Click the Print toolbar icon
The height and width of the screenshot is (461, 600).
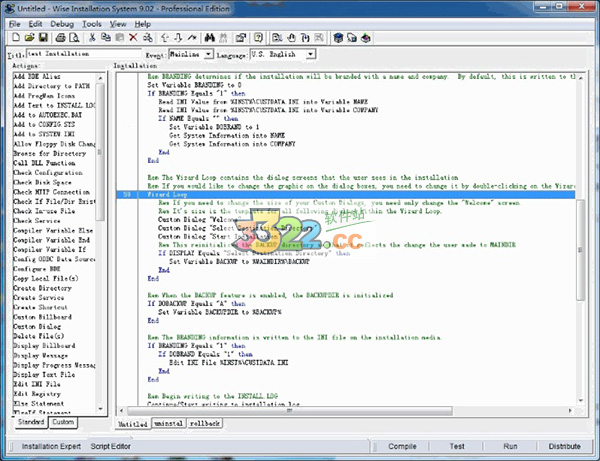60,37
